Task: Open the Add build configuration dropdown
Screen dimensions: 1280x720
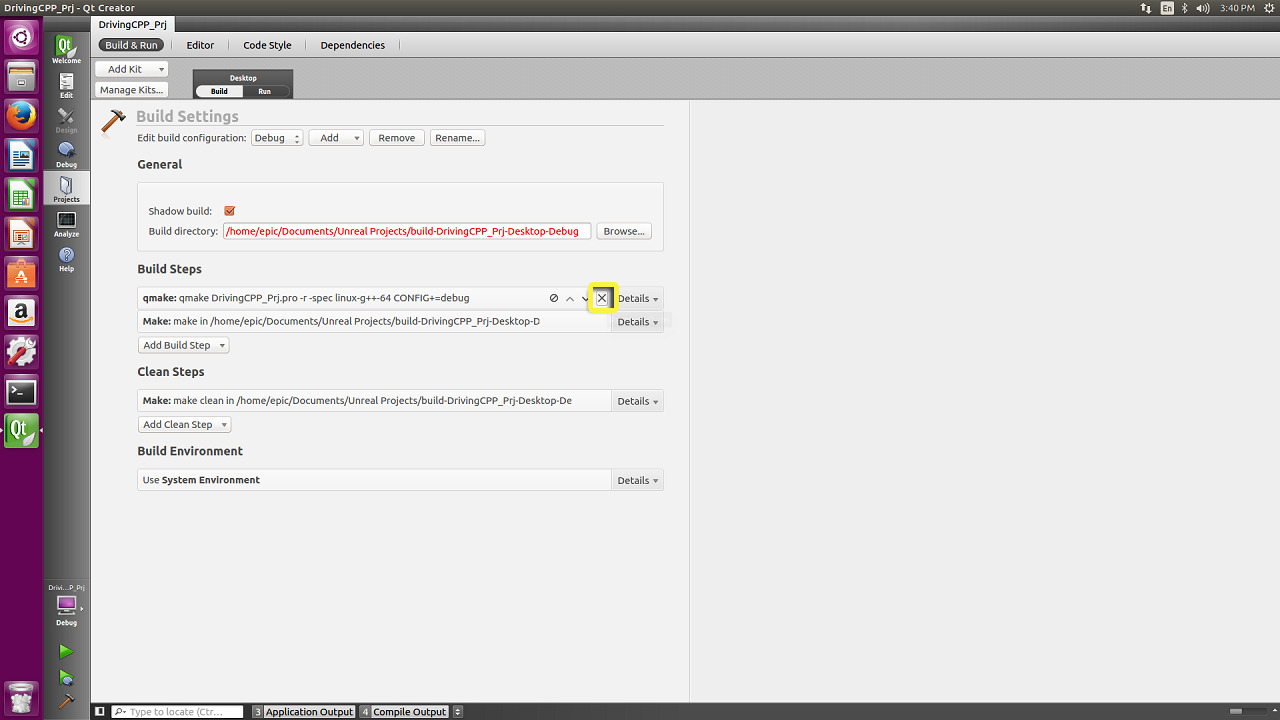Action: pos(336,138)
